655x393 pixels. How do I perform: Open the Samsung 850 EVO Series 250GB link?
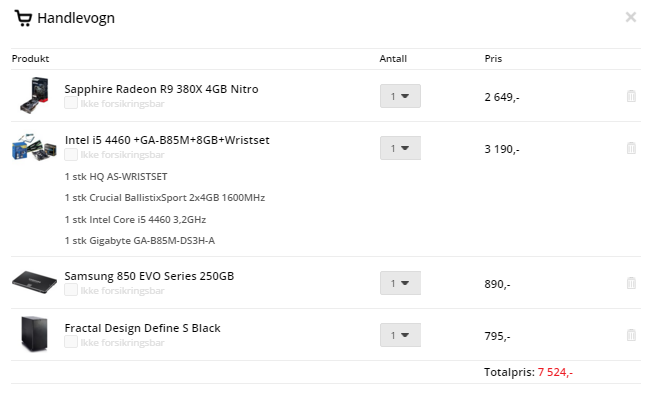[x=149, y=276]
